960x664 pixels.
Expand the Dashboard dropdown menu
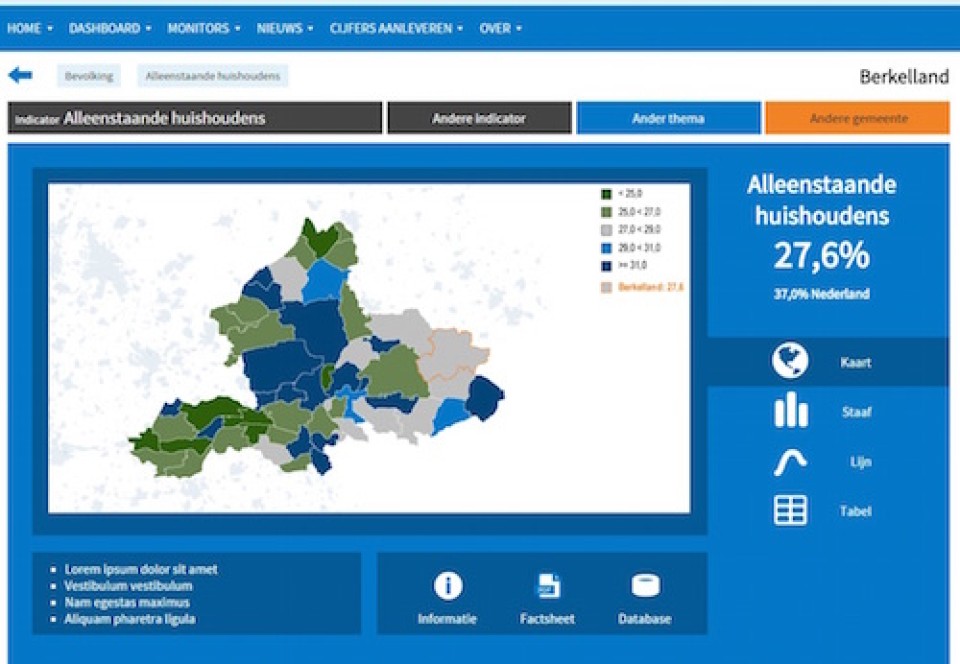[109, 29]
